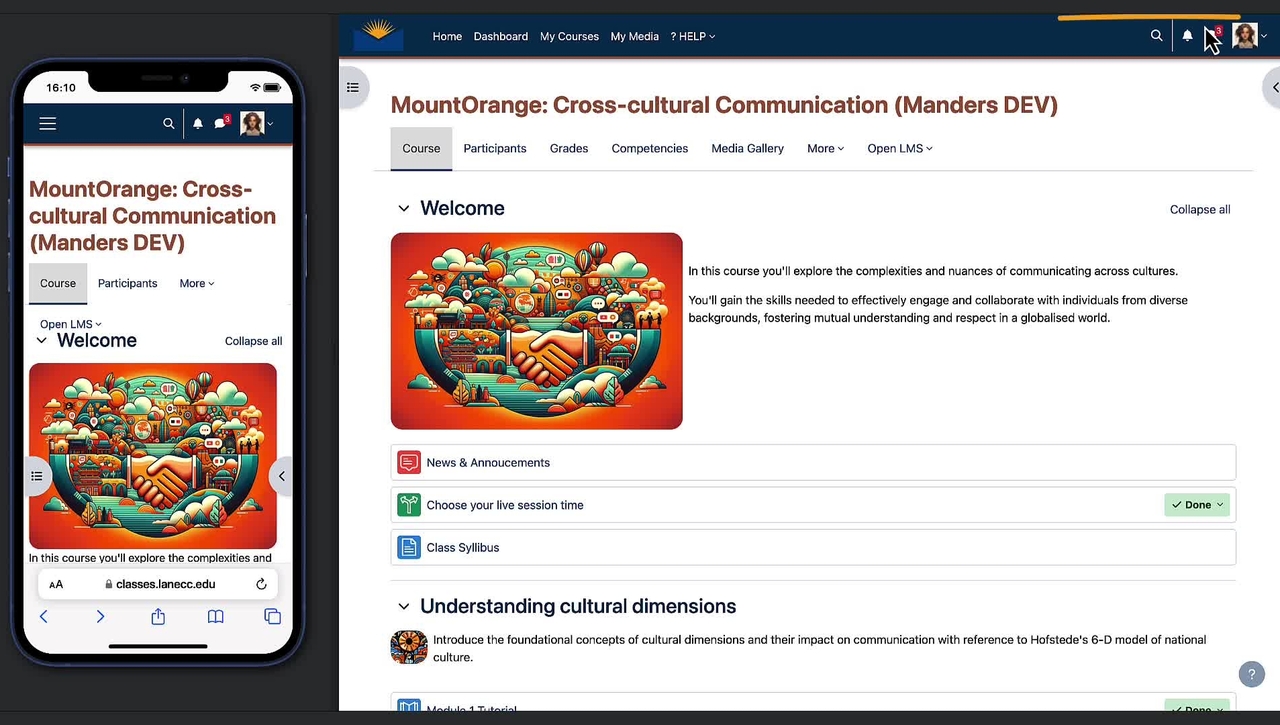
Task: Open the Class Syllibus link
Action: click(463, 547)
